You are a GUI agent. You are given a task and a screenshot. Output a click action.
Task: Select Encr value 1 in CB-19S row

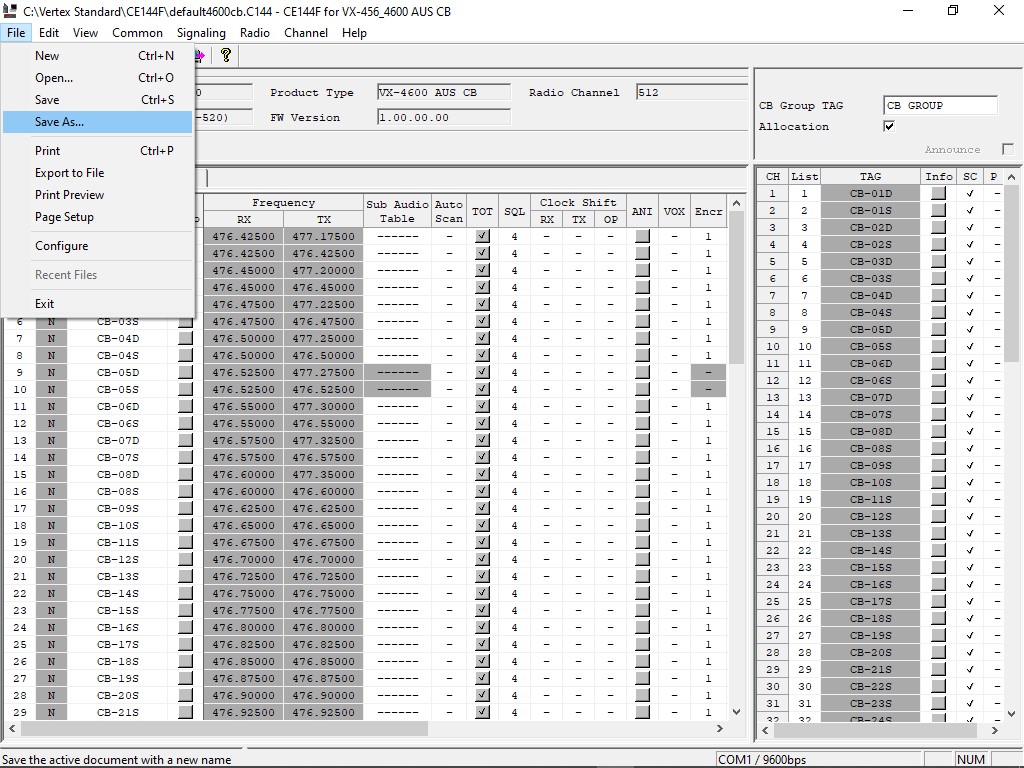pos(709,678)
